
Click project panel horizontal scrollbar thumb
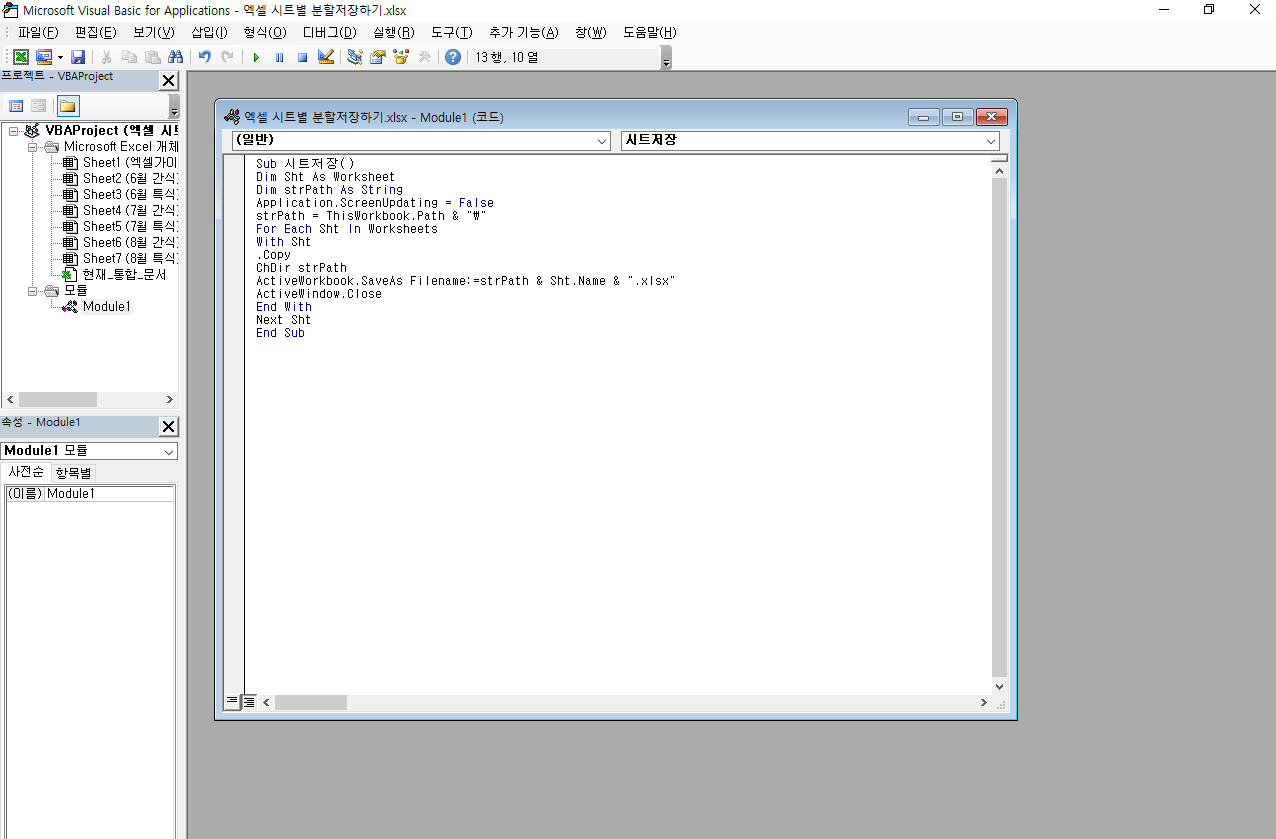point(58,399)
